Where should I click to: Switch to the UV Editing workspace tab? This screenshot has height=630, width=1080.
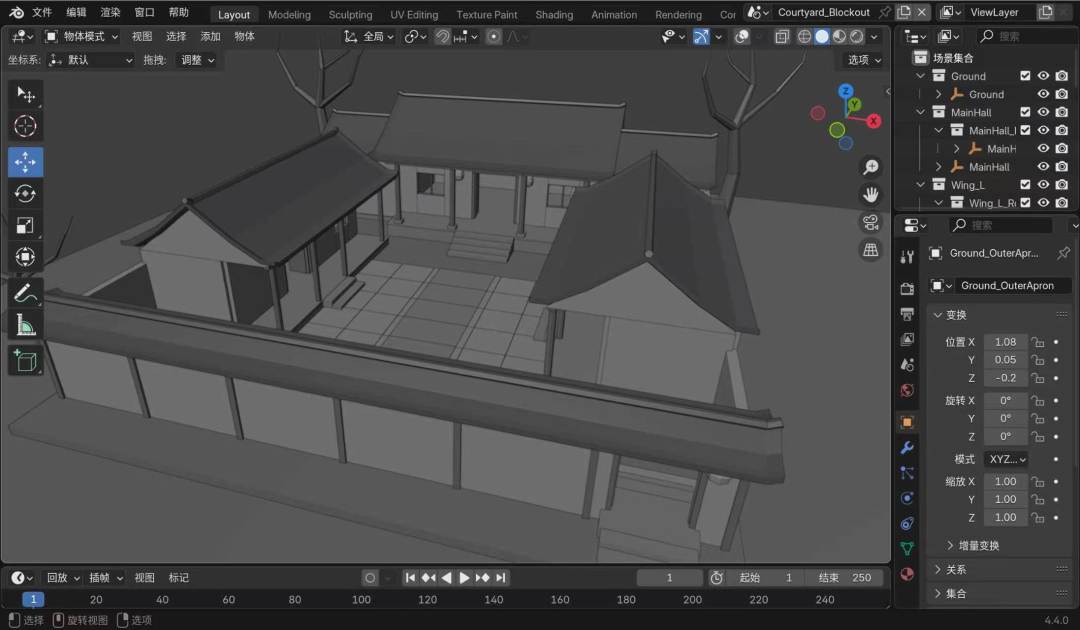point(414,14)
